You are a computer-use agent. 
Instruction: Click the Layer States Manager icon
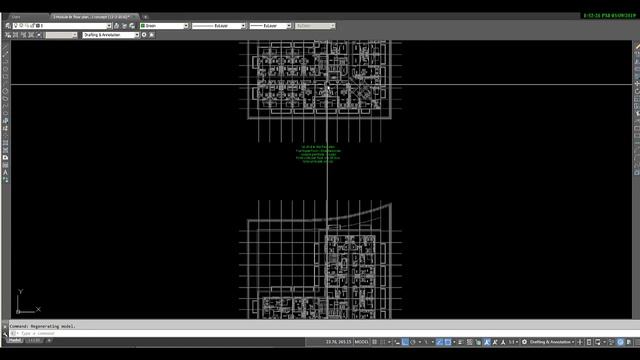(132, 26)
